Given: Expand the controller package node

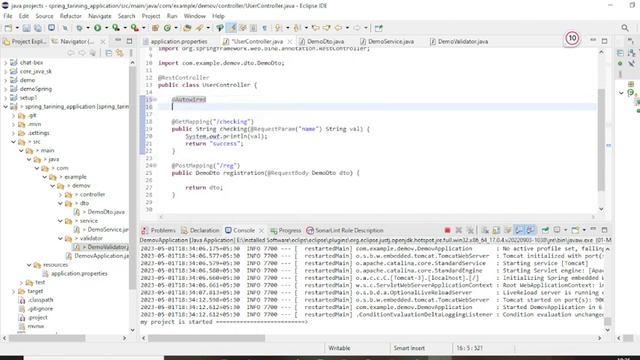Looking at the screenshot, I should 60,194.
